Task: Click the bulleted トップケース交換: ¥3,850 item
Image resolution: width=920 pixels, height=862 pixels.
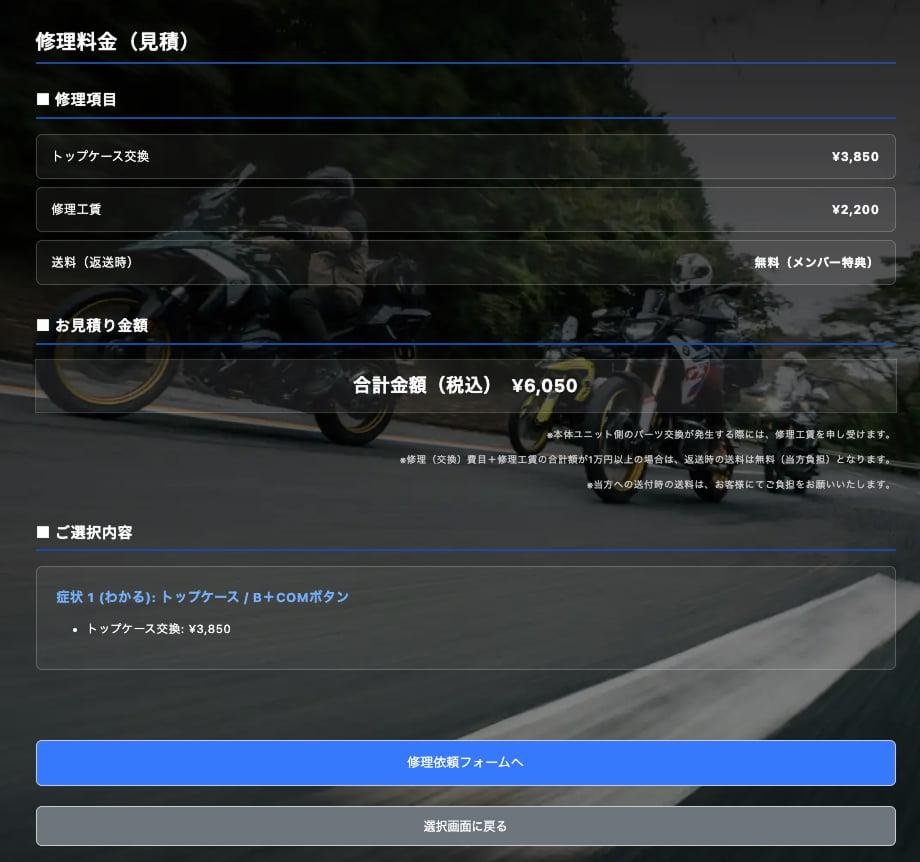Action: 158,629
